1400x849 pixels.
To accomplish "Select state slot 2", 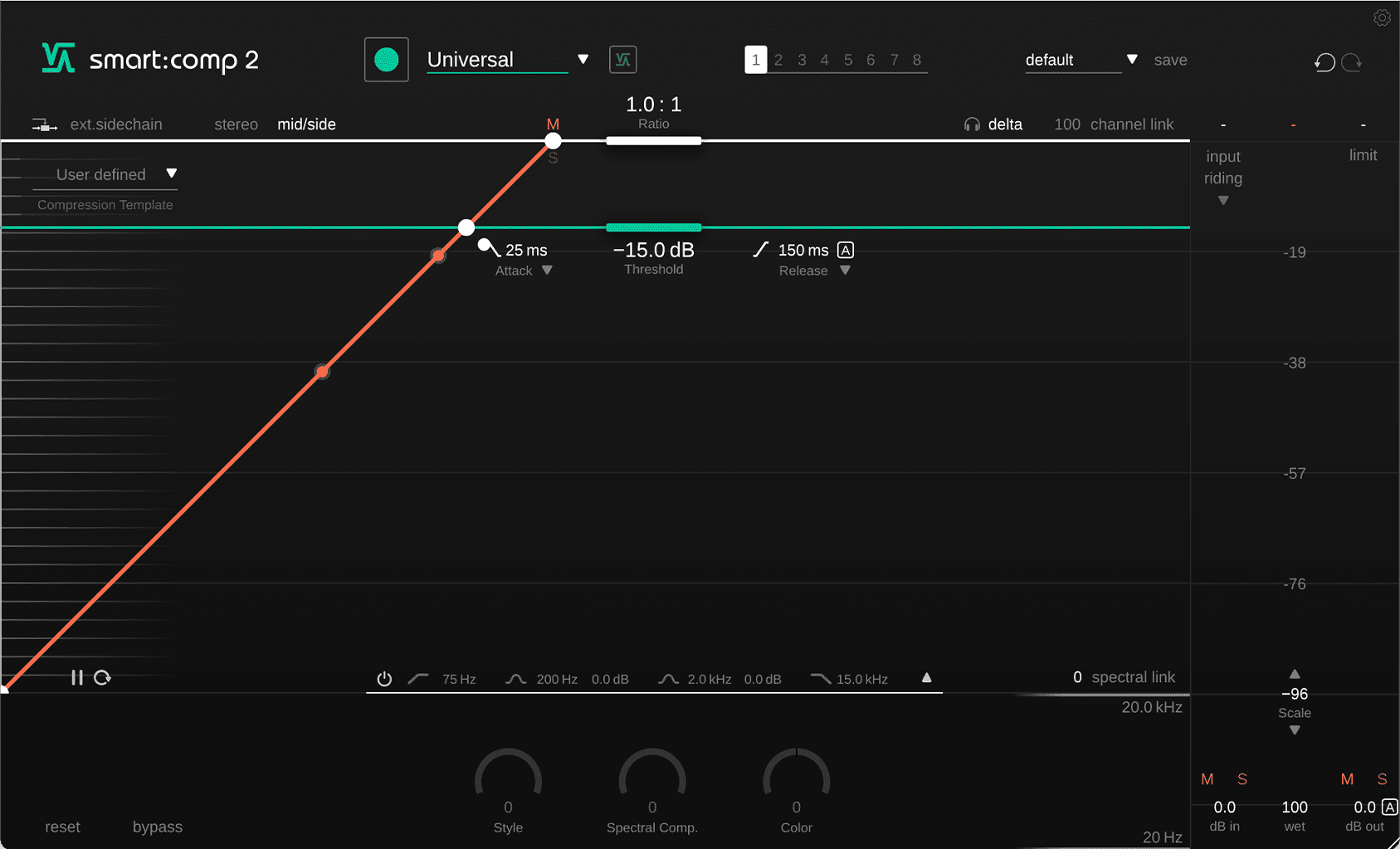I will click(x=778, y=60).
